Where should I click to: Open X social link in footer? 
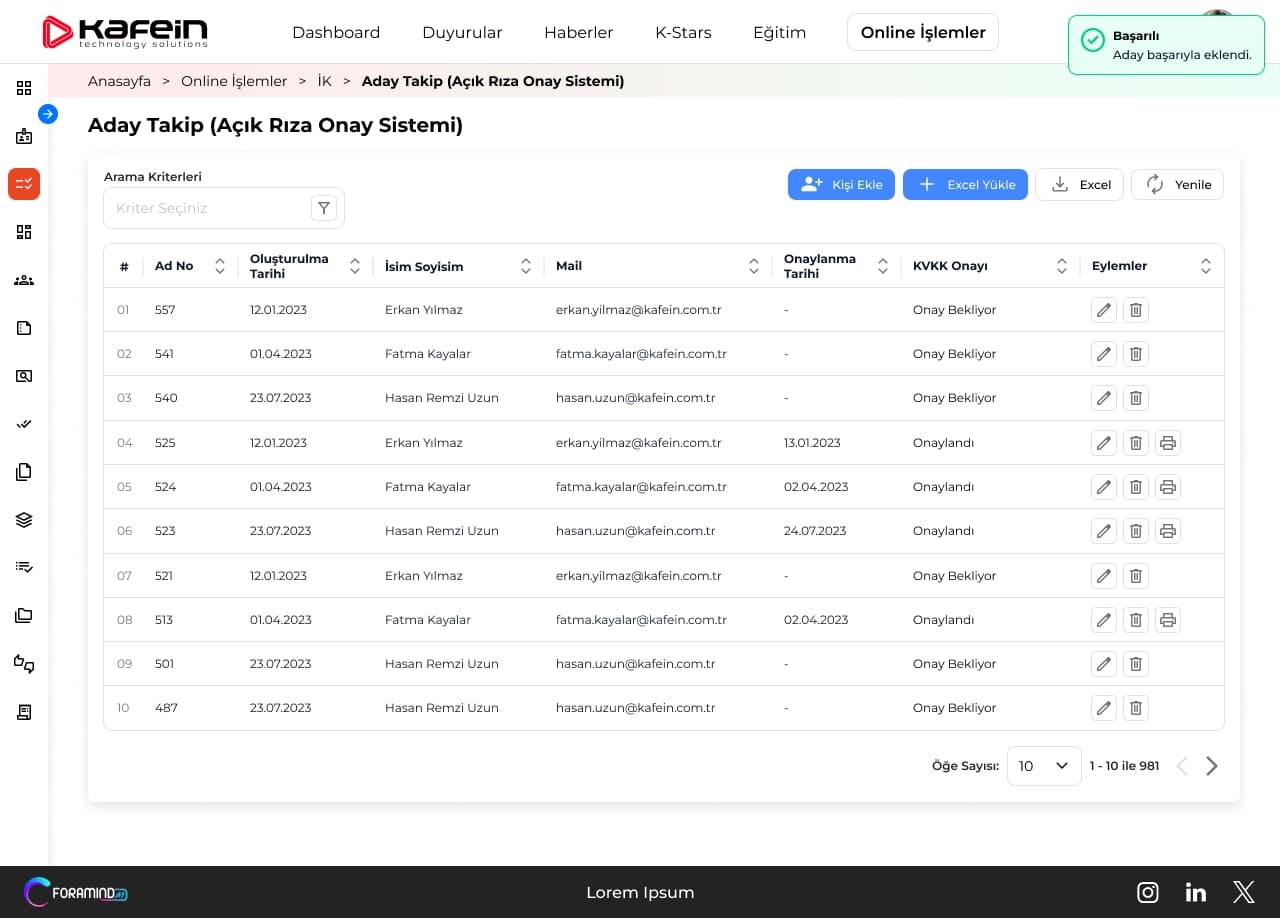pyautogui.click(x=1244, y=892)
